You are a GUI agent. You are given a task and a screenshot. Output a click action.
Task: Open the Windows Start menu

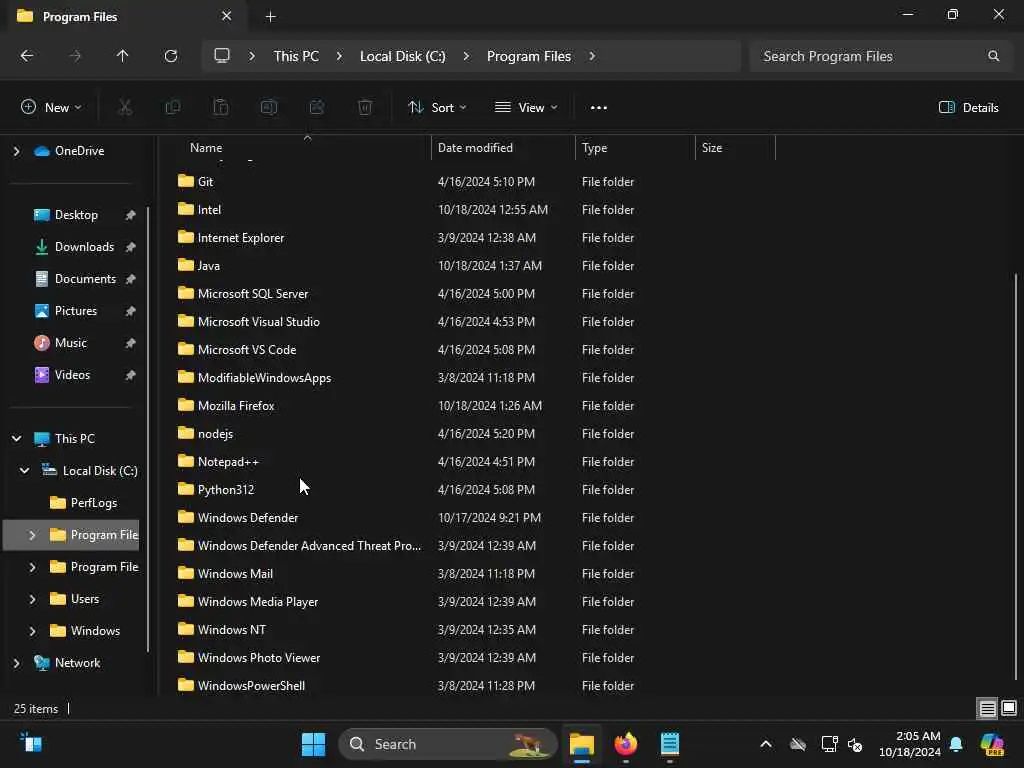pos(313,744)
